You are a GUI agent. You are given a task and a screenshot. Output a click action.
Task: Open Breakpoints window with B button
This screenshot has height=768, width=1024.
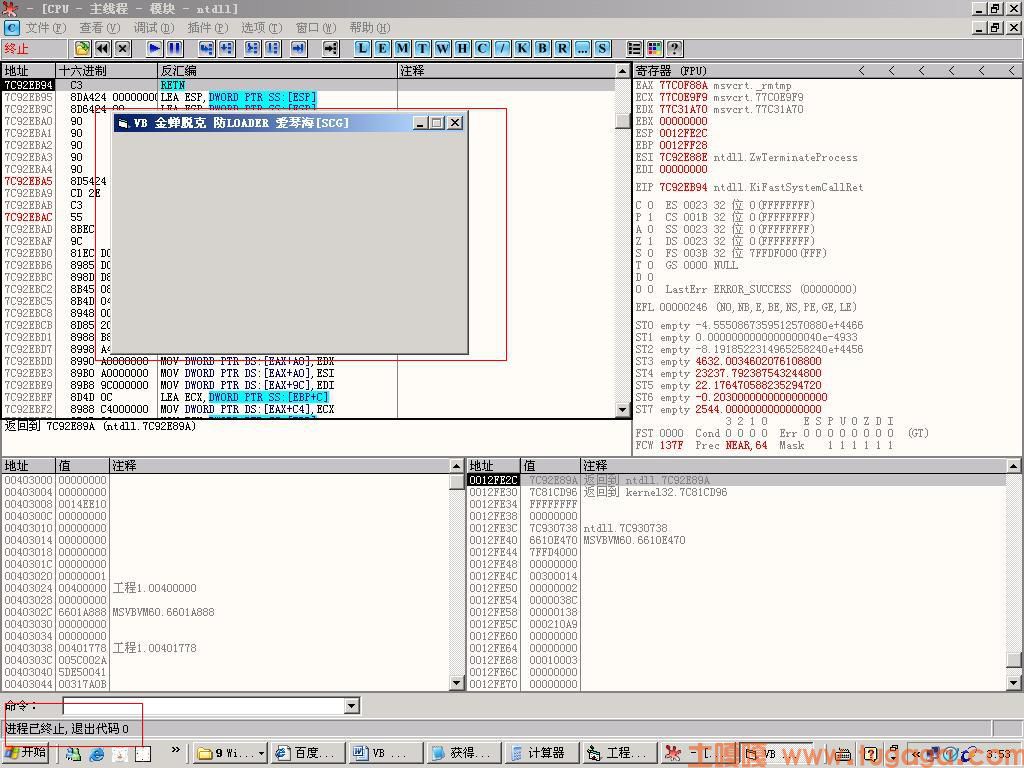[x=543, y=48]
